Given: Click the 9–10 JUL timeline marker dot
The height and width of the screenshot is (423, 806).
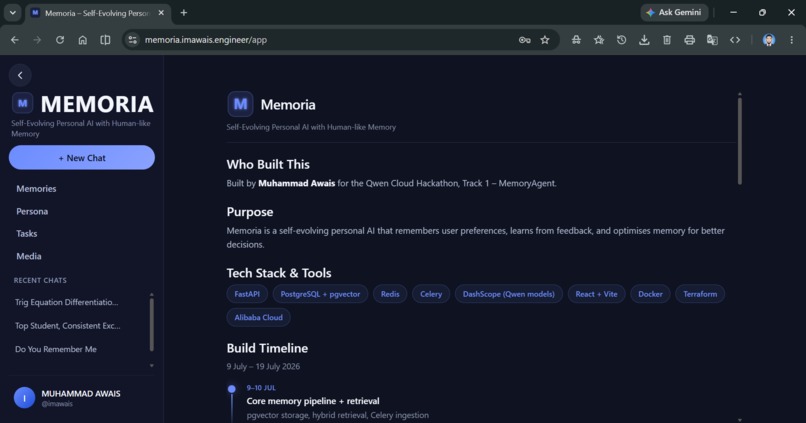Looking at the screenshot, I should point(232,389).
